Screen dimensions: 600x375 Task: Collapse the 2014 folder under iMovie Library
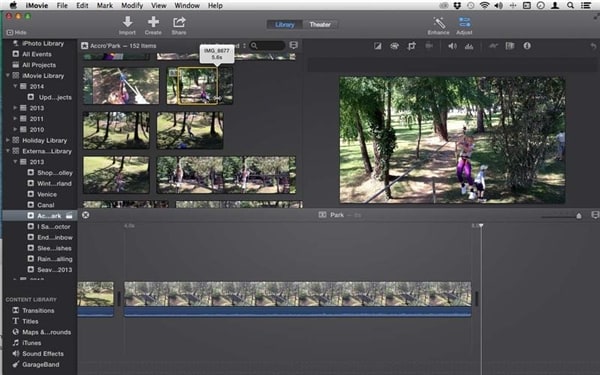click(15, 86)
